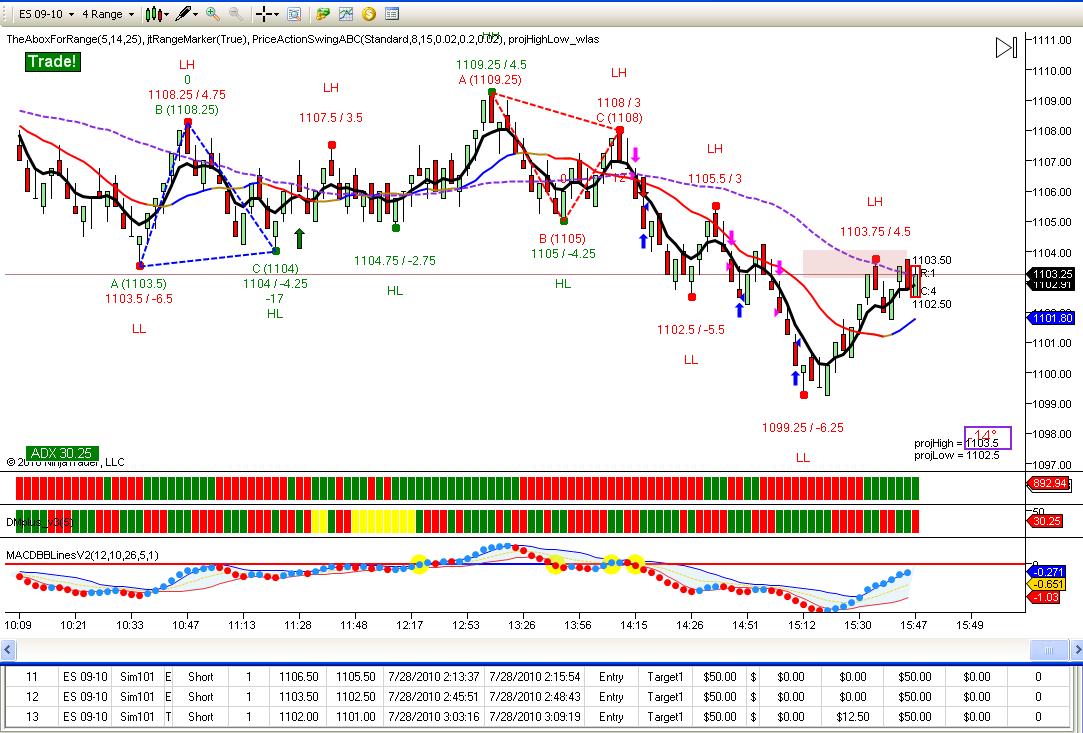Click entry price 1106.50 cell
Image resolution: width=1083 pixels, height=733 pixels.
298,677
